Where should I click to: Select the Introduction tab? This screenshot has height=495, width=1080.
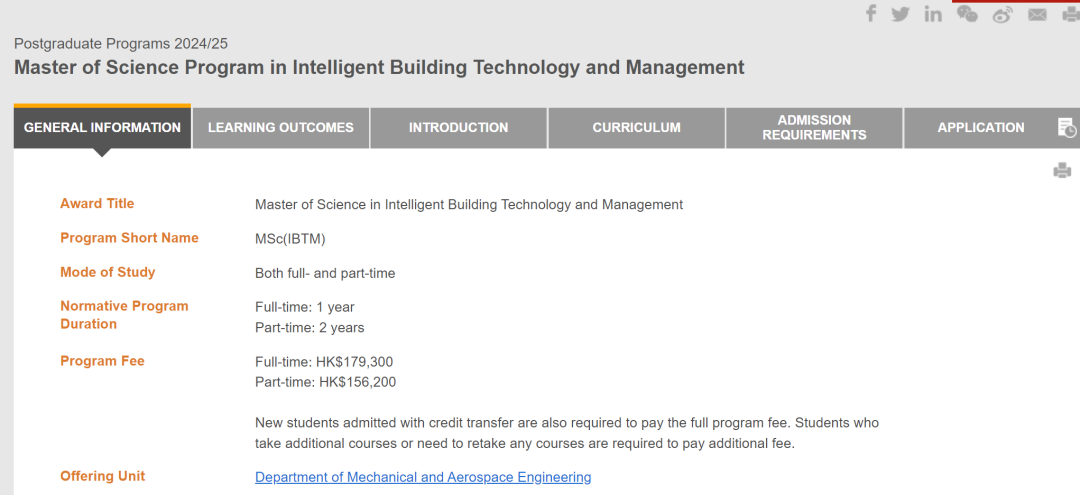point(458,128)
